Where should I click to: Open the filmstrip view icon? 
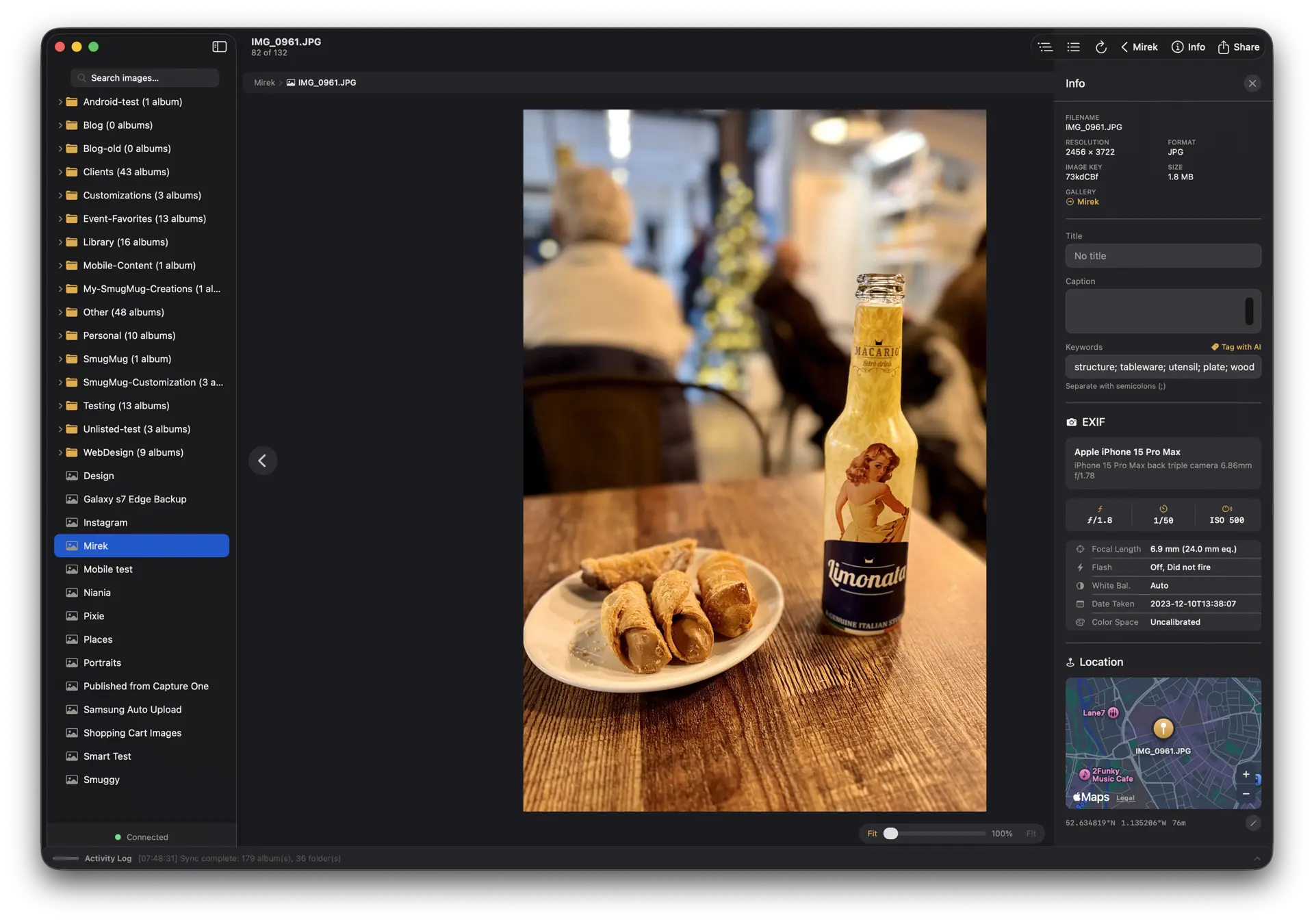coord(1045,47)
